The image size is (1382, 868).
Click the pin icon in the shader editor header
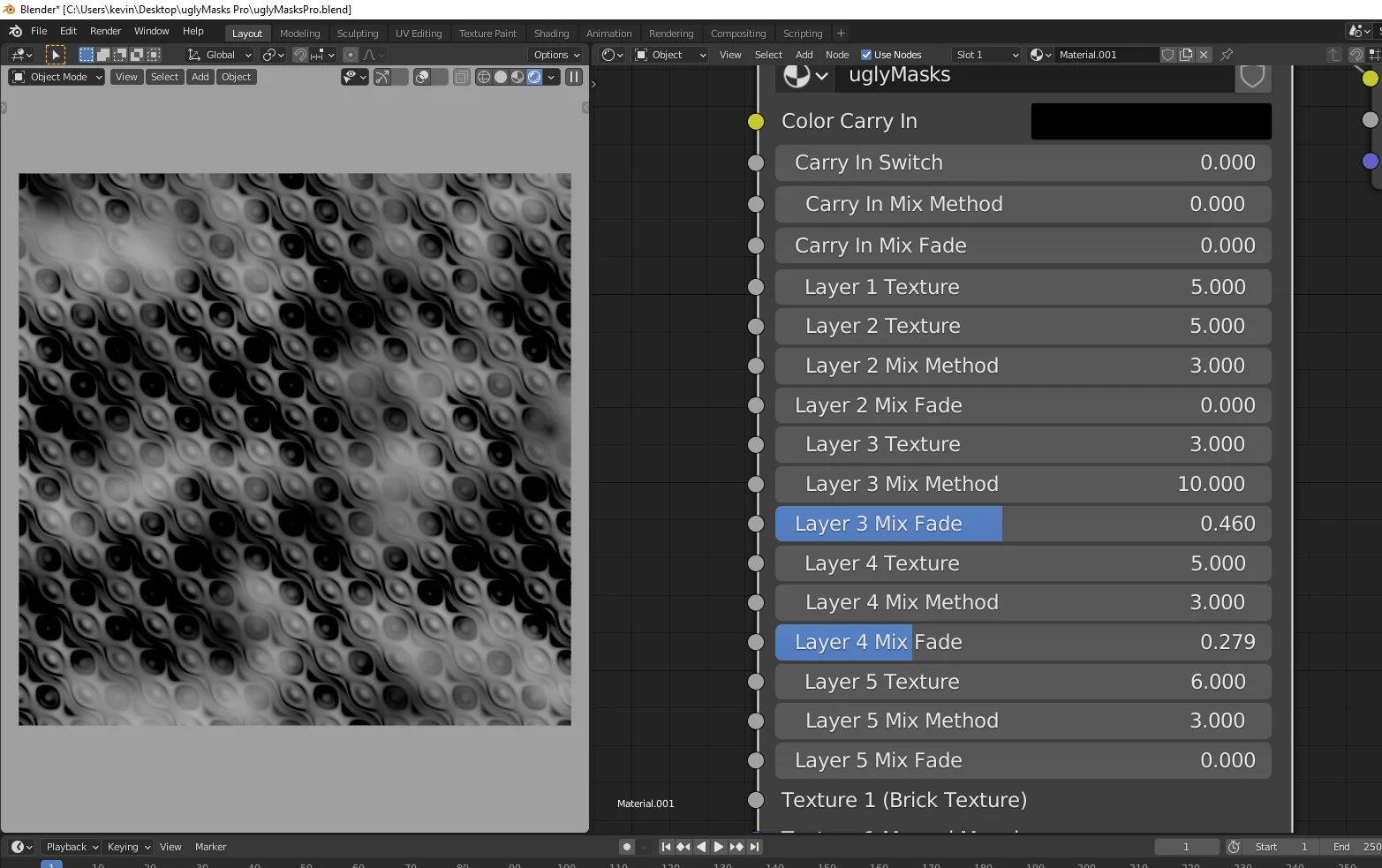[1227, 55]
